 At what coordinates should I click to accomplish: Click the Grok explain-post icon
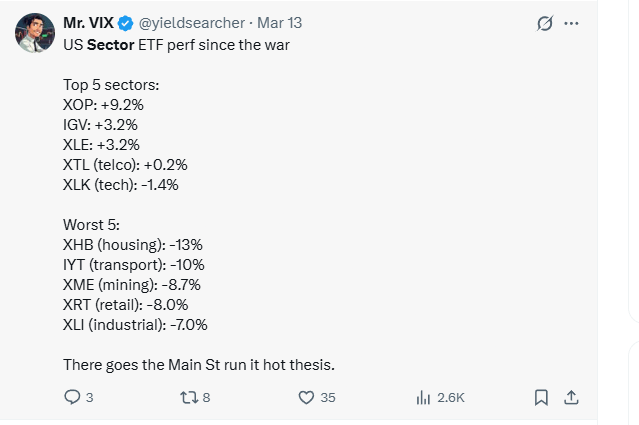point(546,23)
